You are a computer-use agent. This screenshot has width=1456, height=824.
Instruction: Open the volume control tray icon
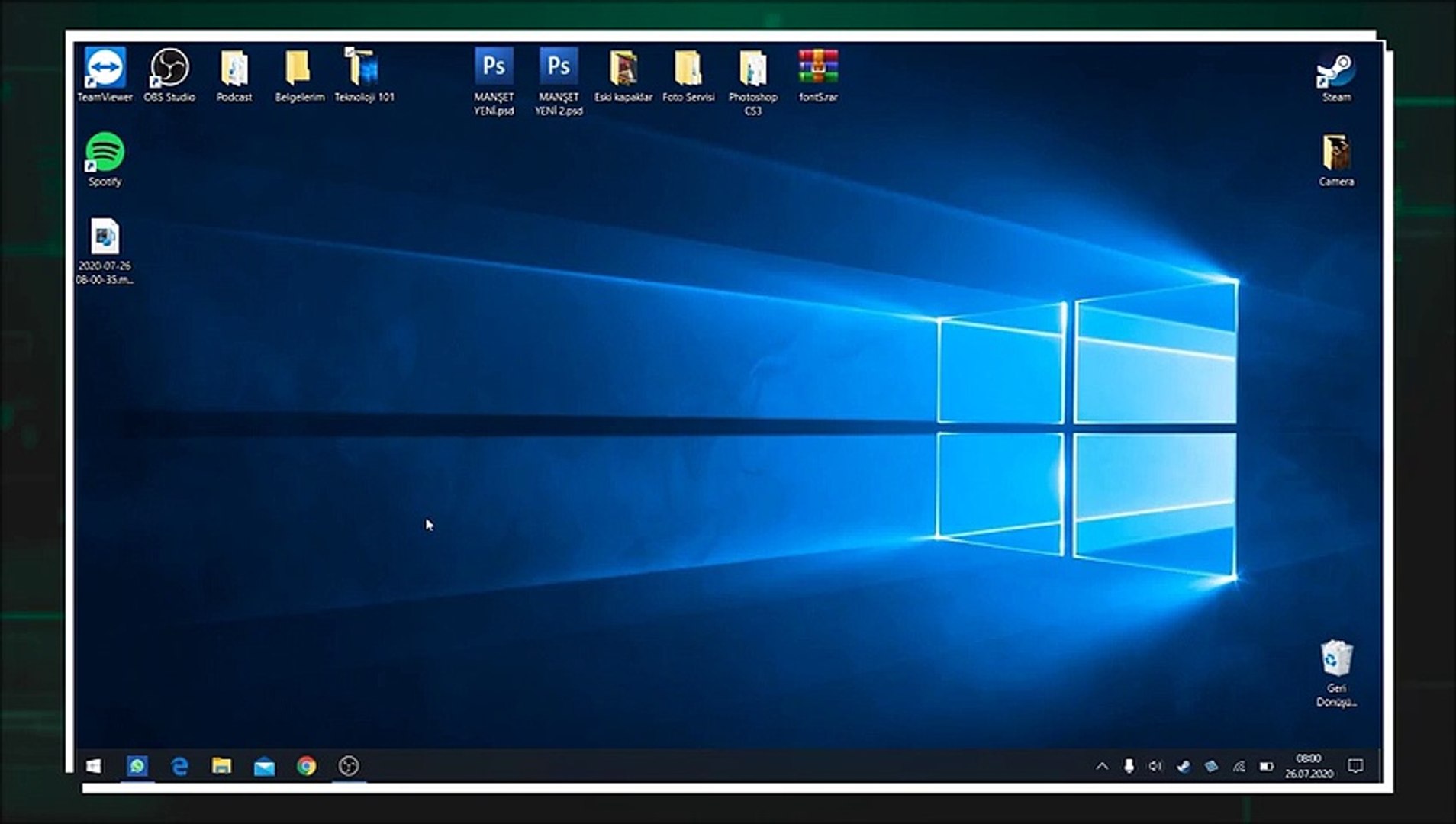pos(1156,766)
